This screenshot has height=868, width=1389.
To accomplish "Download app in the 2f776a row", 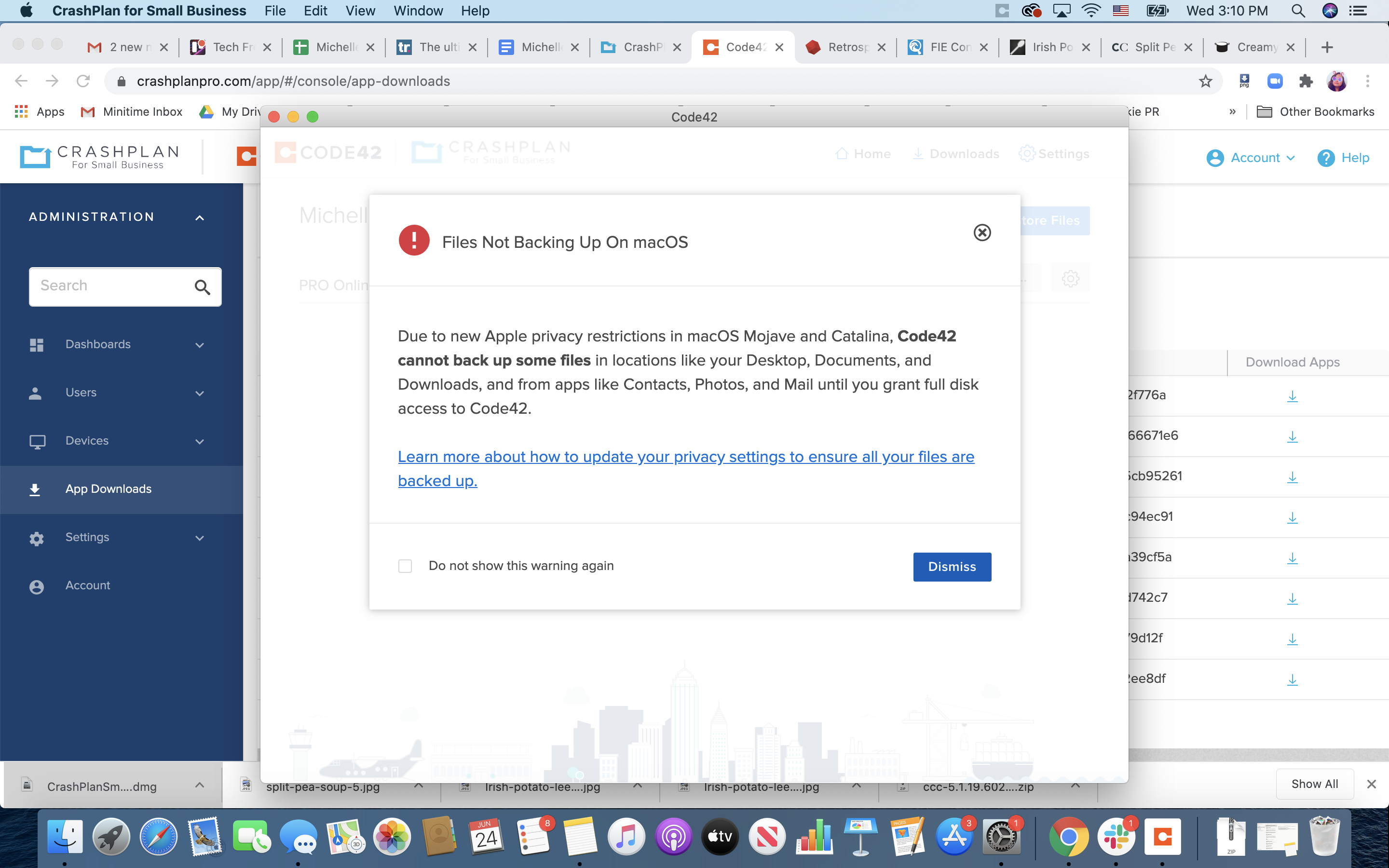I will (x=1292, y=396).
